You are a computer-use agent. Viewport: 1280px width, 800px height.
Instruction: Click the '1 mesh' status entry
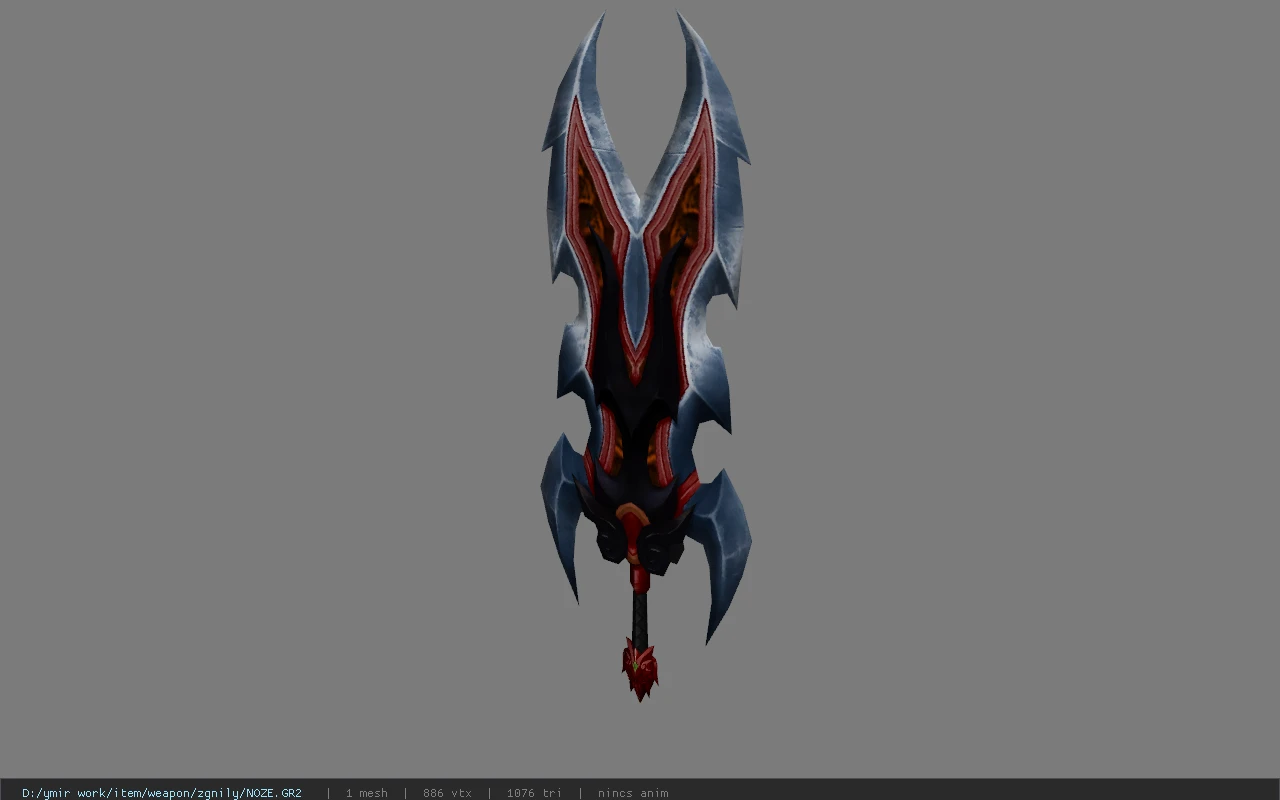click(x=367, y=793)
